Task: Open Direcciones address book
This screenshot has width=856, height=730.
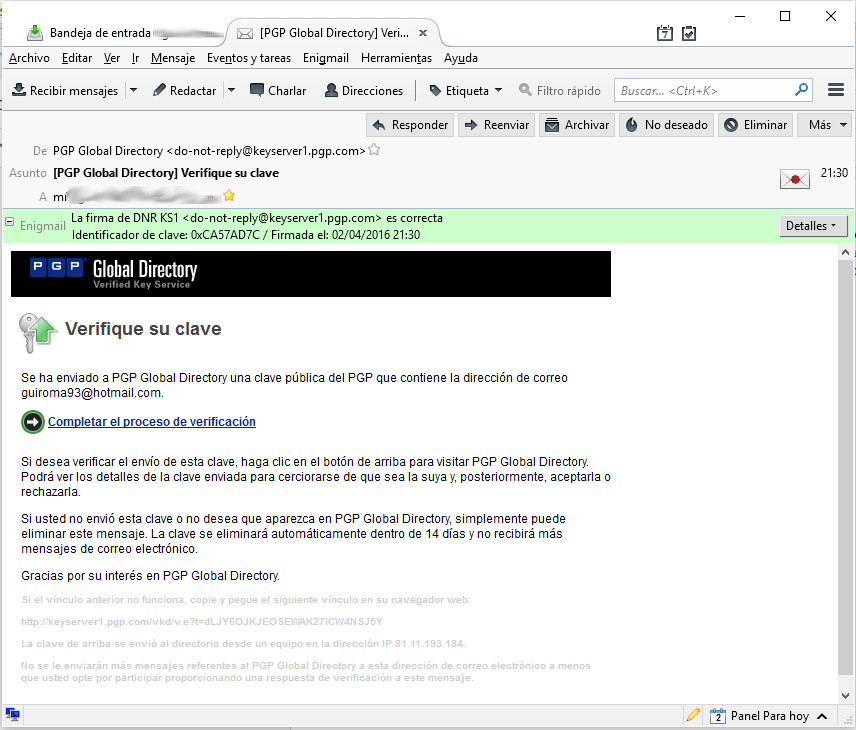Action: (364, 91)
